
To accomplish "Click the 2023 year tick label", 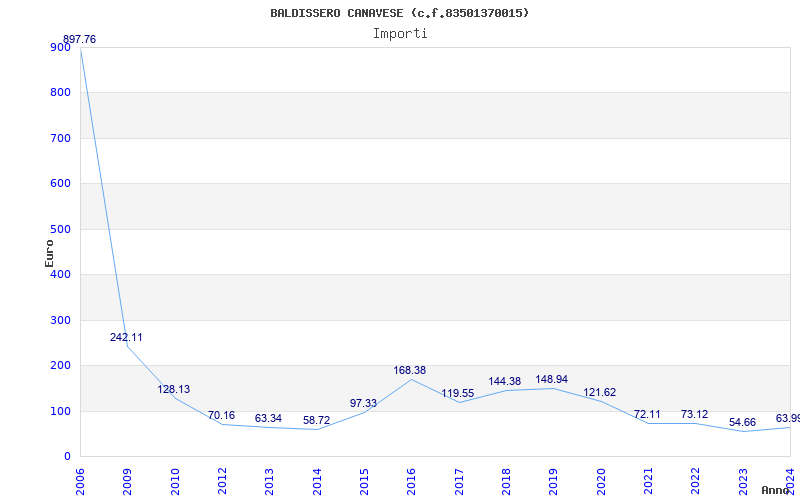I will click(x=743, y=481).
